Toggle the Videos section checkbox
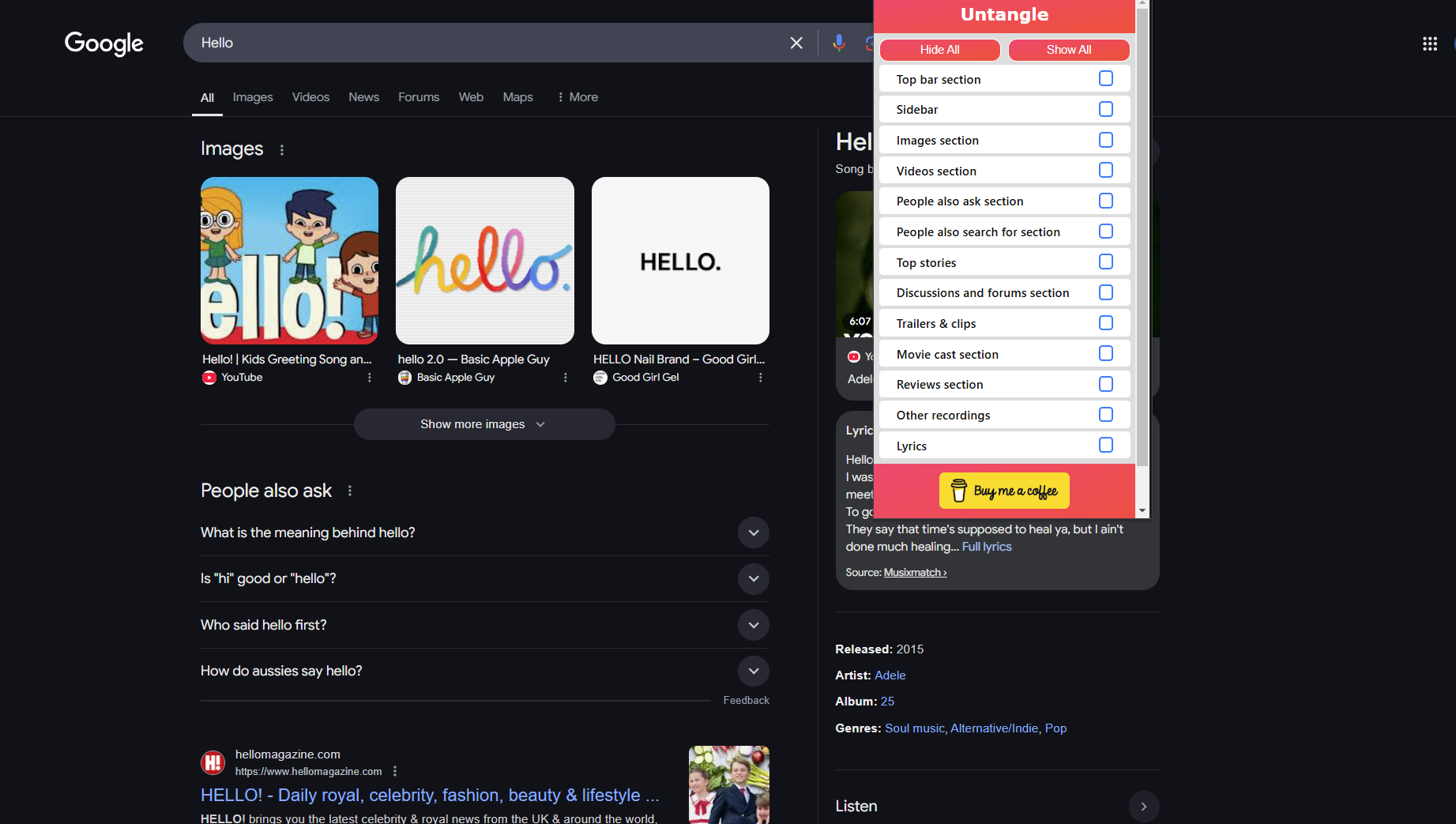 (1106, 171)
